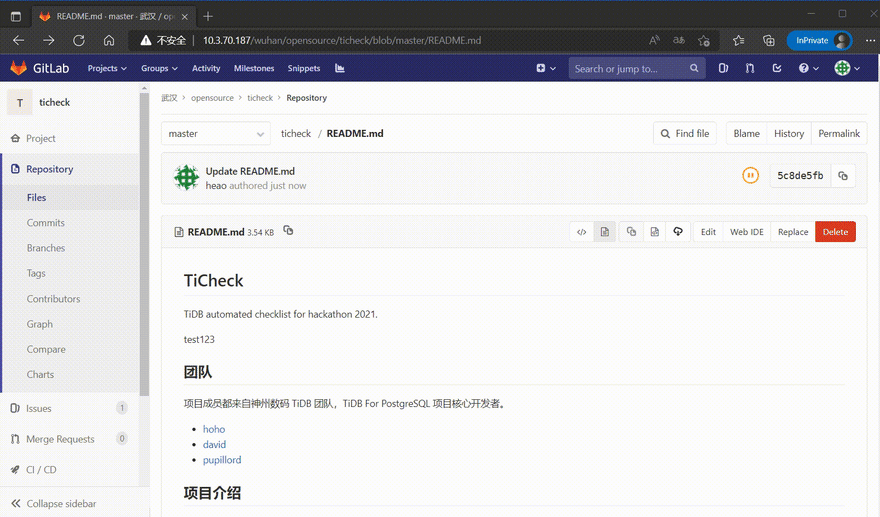880x517 pixels.
Task: Select Contributors in the sidebar
Action: click(x=53, y=299)
